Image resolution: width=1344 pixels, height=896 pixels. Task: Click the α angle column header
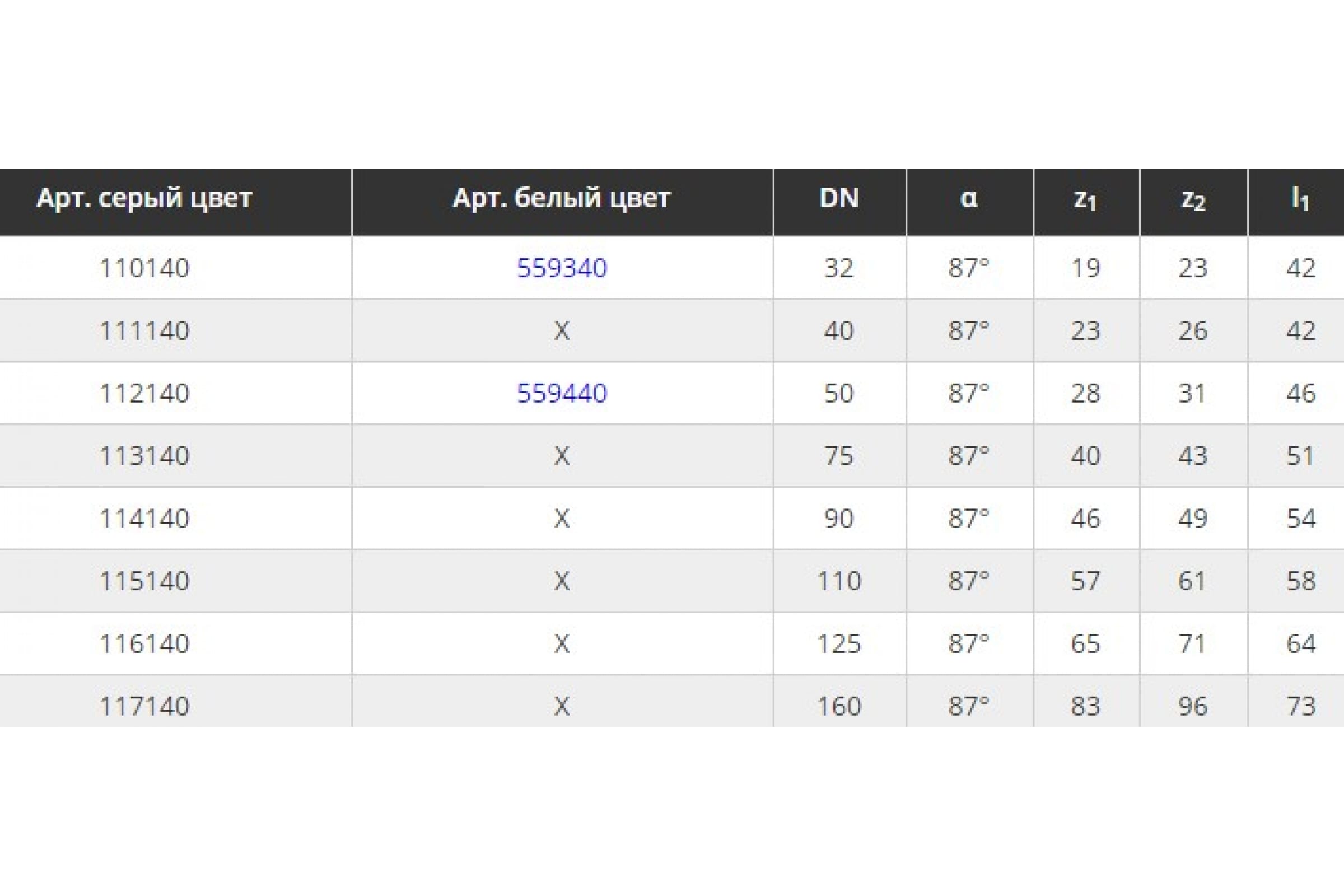pyautogui.click(x=969, y=198)
